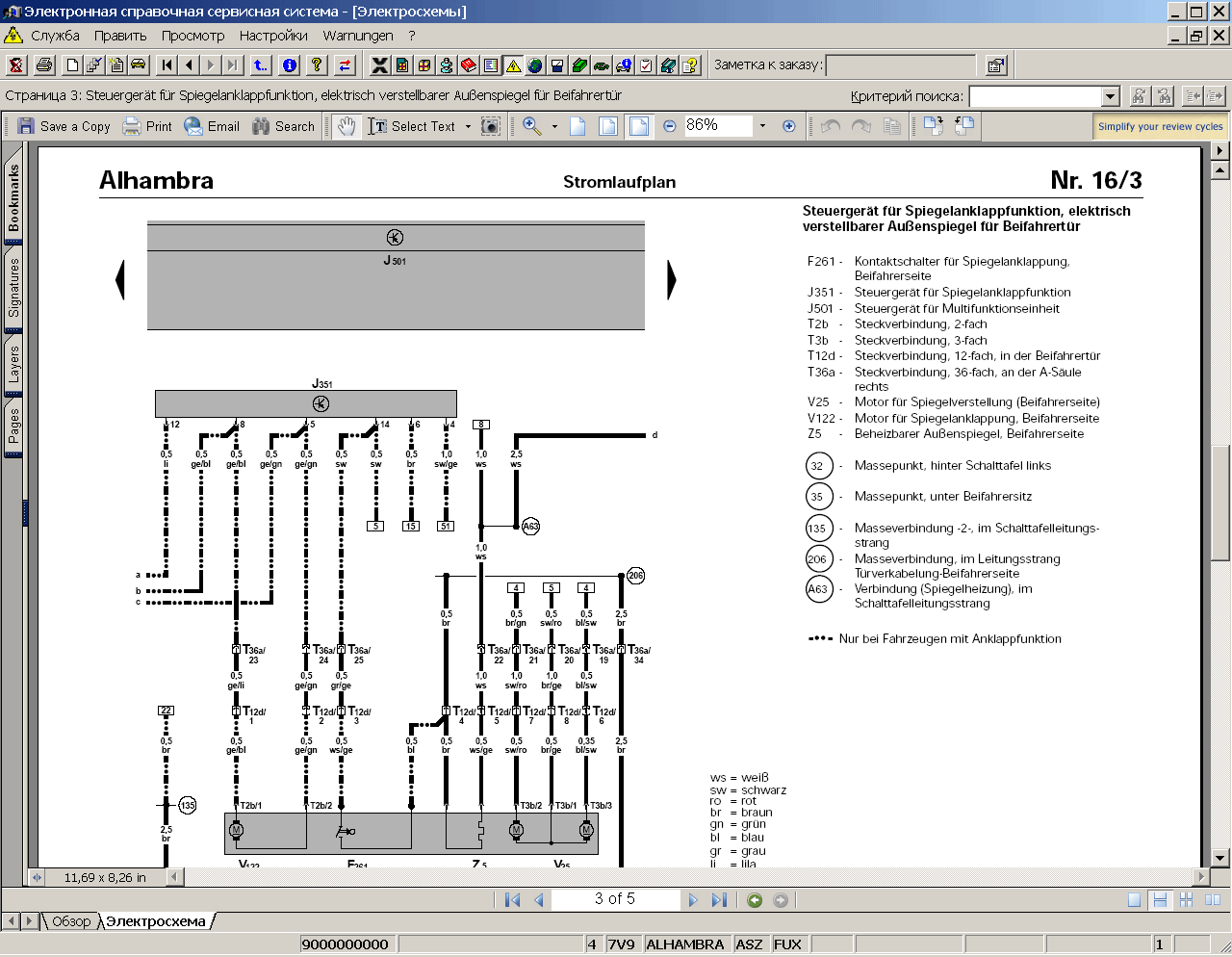Click zoom in plus button
The height and width of the screenshot is (957, 1232).
pyautogui.click(x=789, y=126)
